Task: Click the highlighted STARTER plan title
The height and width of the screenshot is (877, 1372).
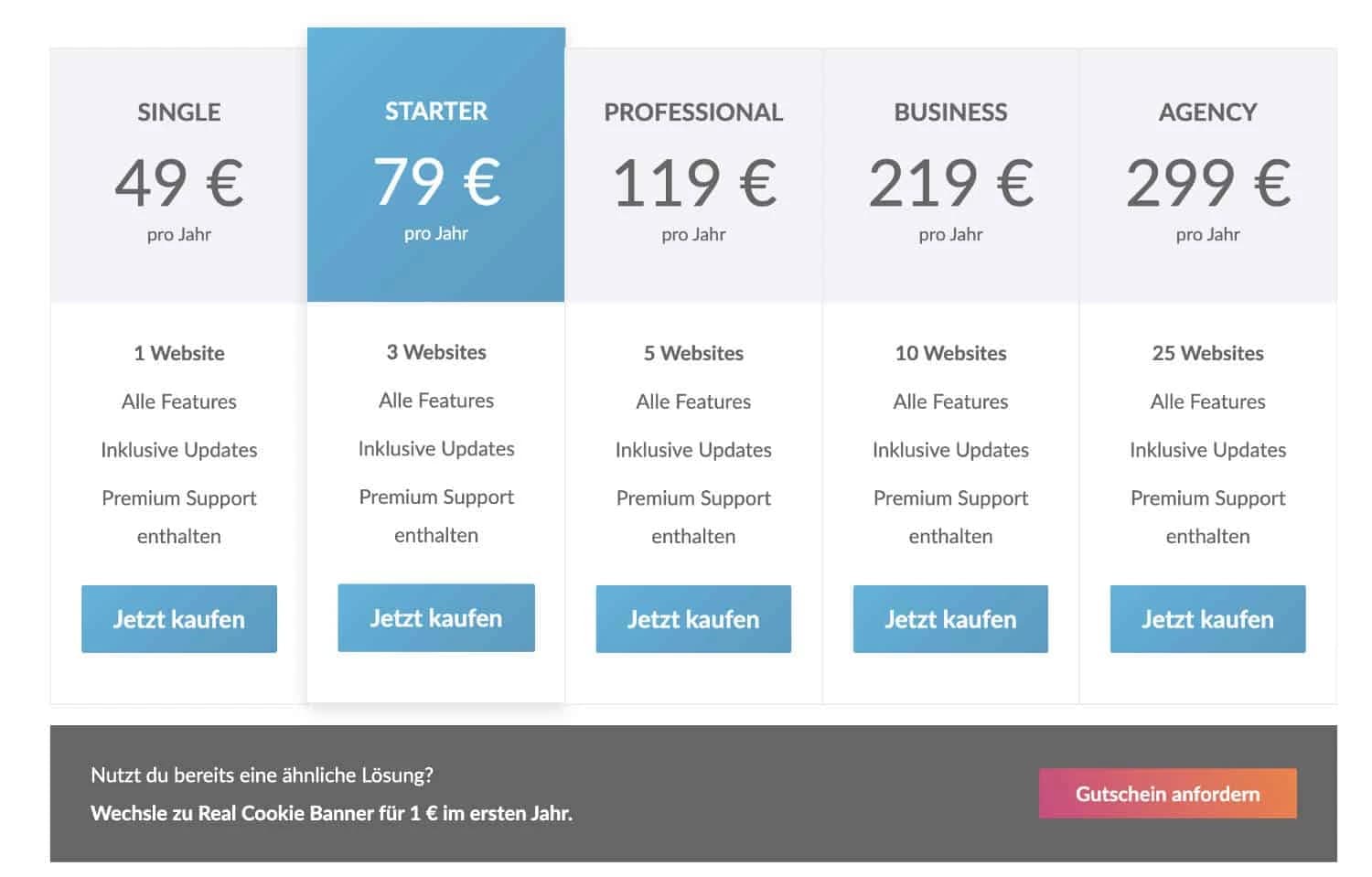Action: [436, 112]
